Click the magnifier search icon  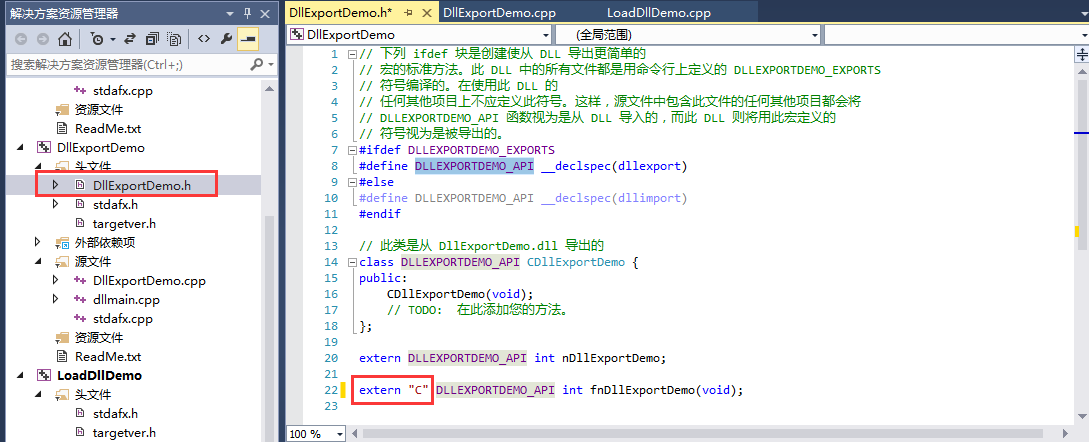[257, 64]
